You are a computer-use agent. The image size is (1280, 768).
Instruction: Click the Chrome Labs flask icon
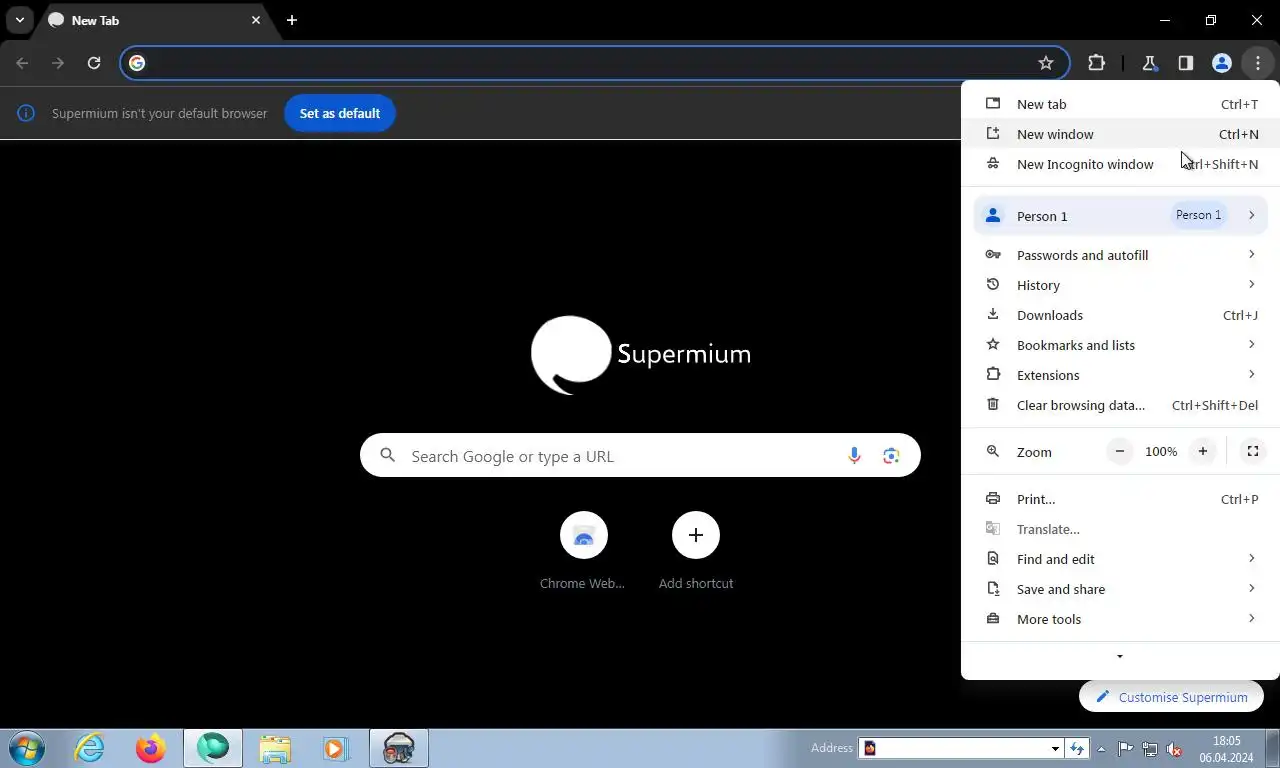tap(1149, 63)
